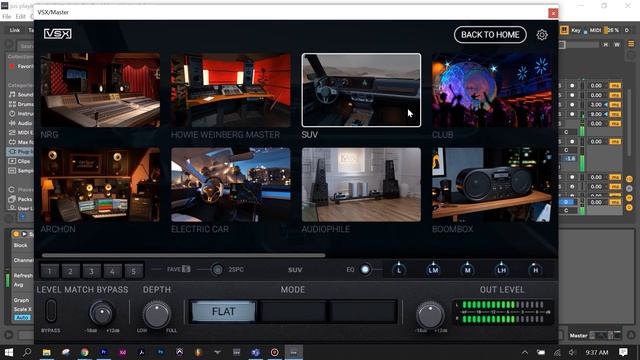Open Windows taskbar search
The image size is (640, 360).
27,352
